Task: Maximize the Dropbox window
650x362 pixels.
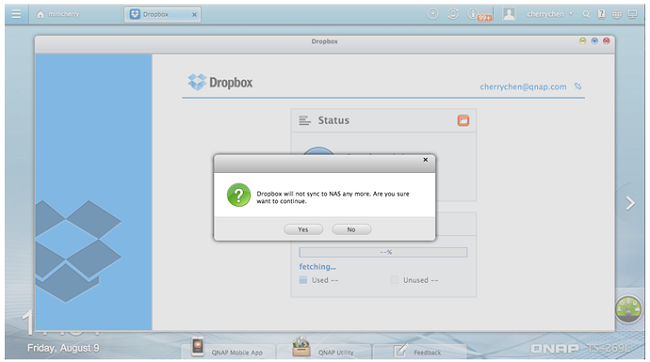Action: pos(594,41)
